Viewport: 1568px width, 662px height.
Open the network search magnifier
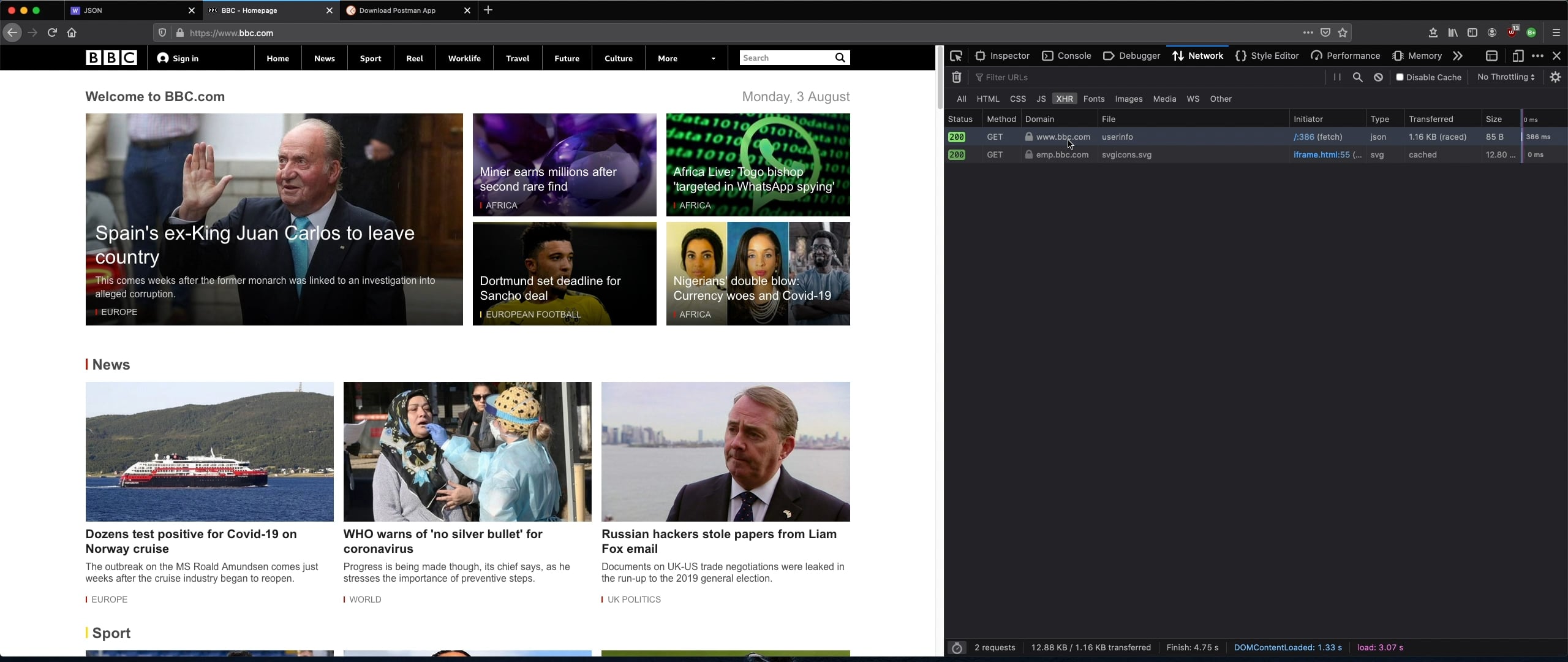pyautogui.click(x=1357, y=77)
